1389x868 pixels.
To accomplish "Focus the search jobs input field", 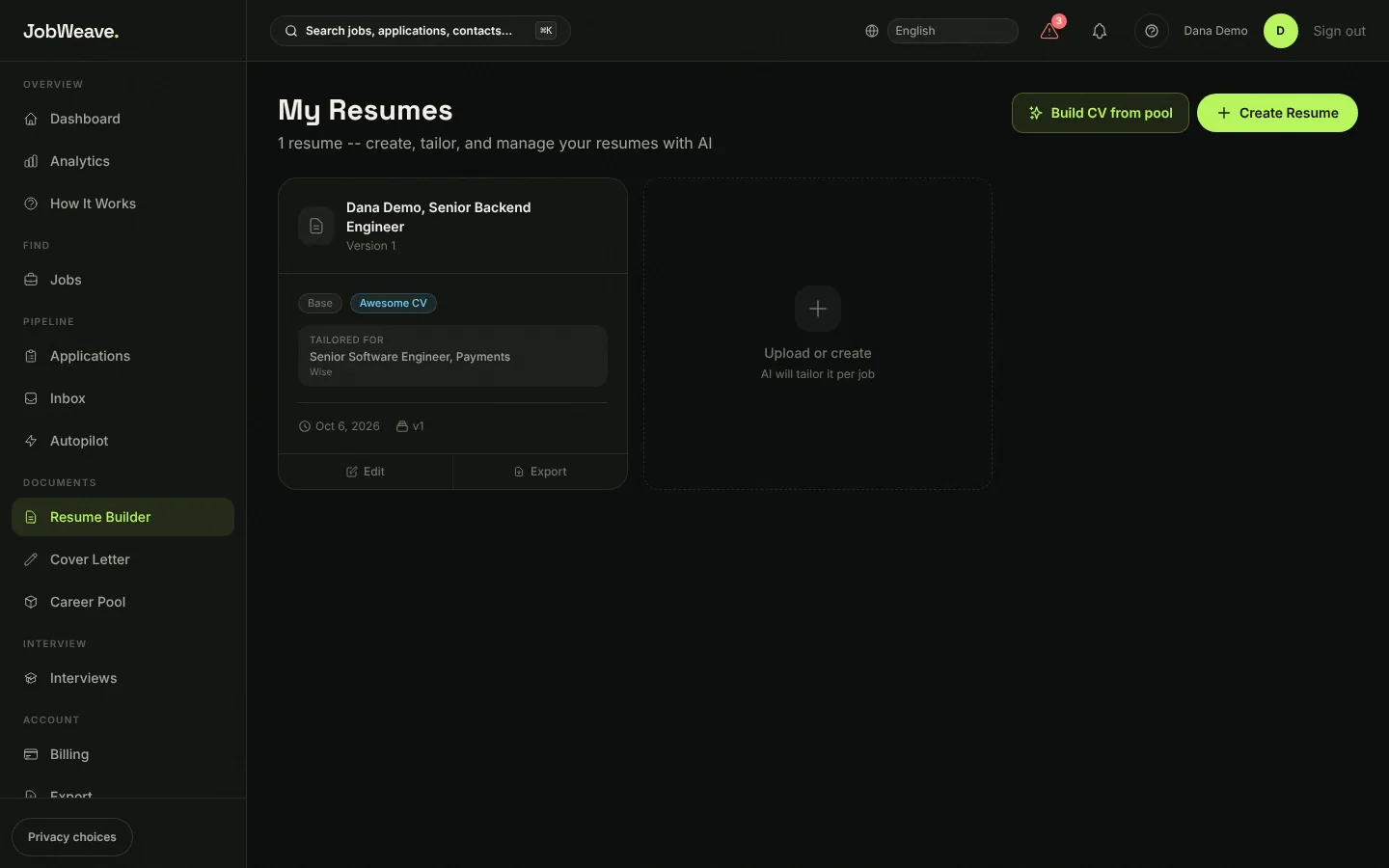I will click(421, 31).
